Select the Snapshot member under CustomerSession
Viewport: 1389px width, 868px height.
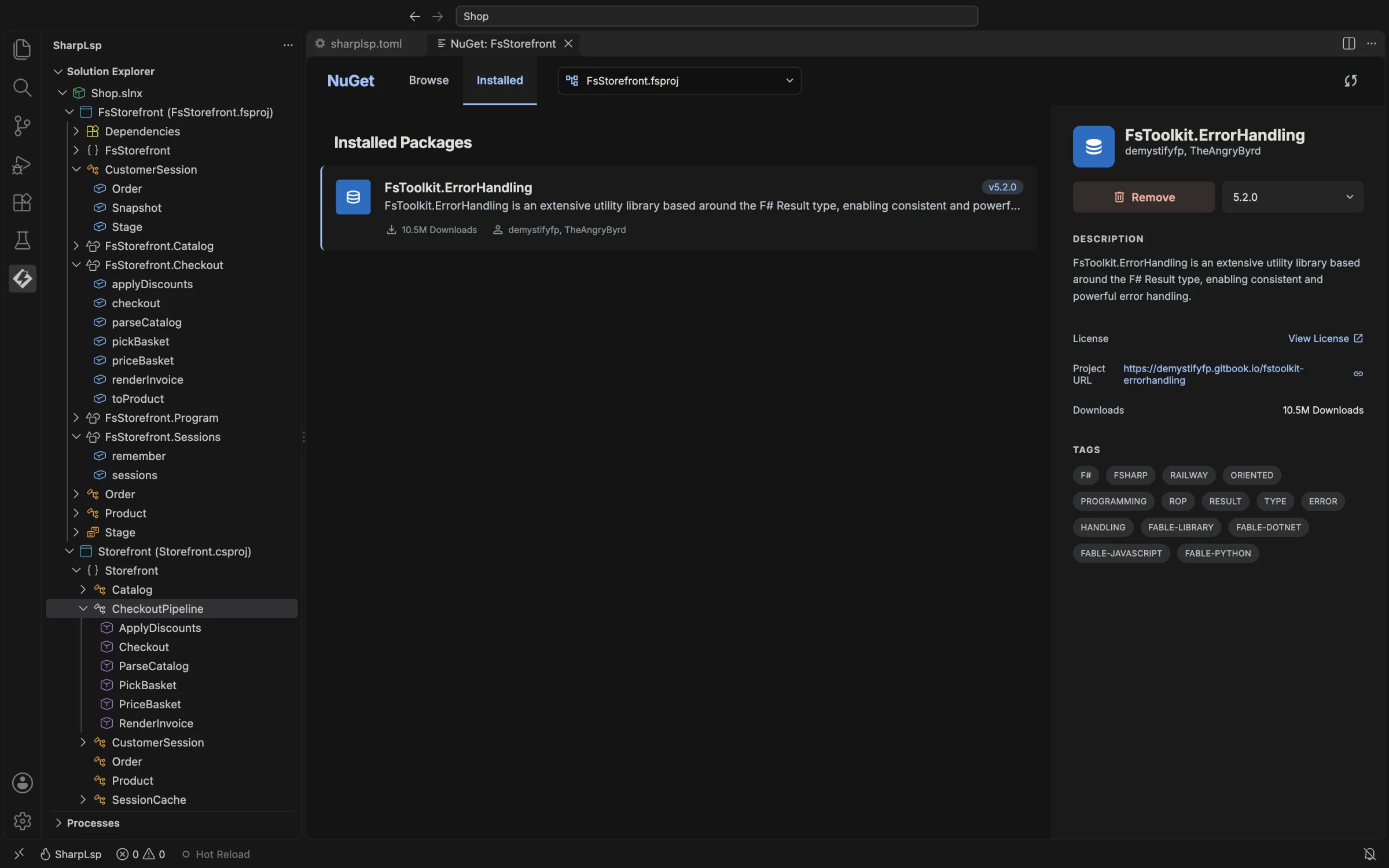click(137, 208)
